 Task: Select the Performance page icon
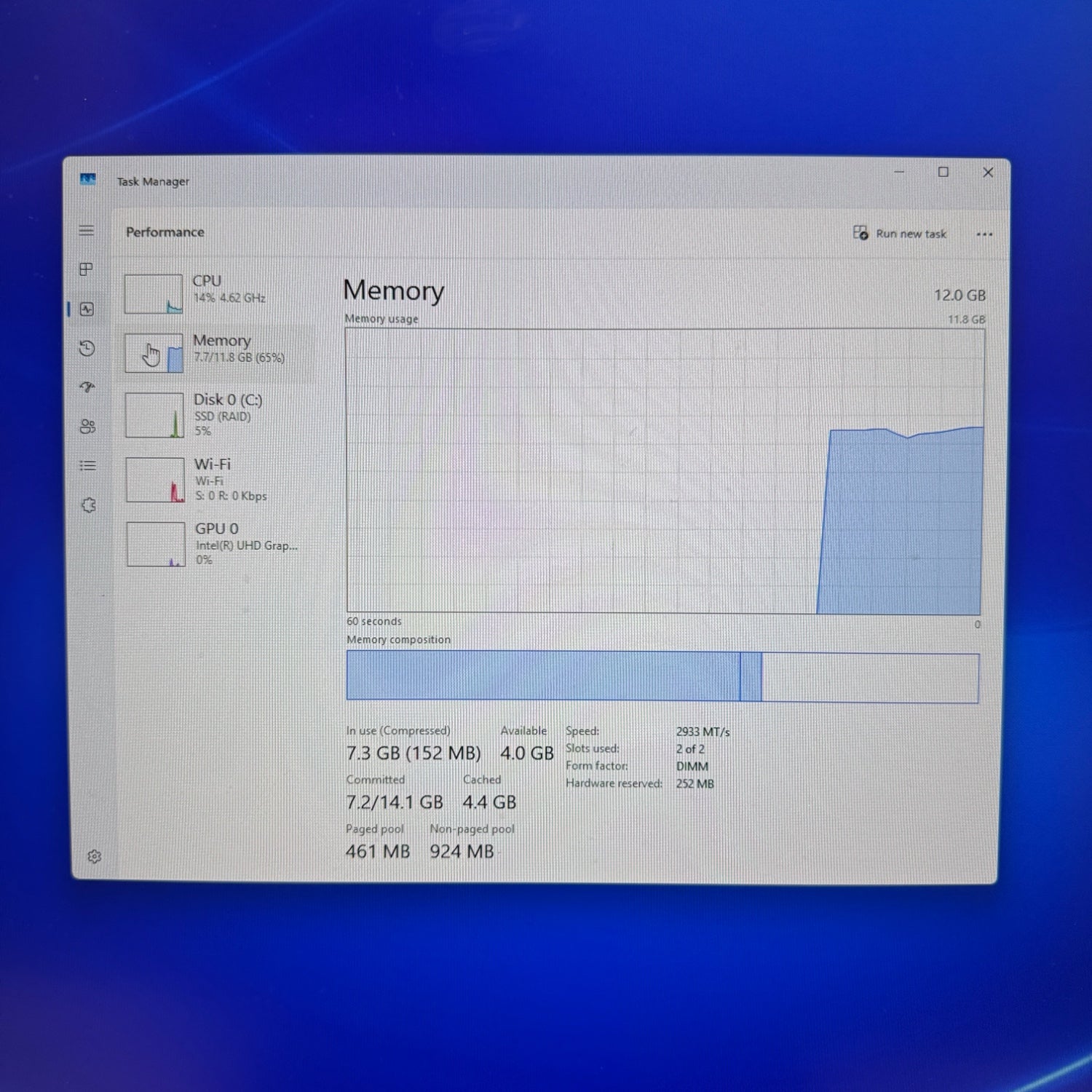(x=87, y=309)
